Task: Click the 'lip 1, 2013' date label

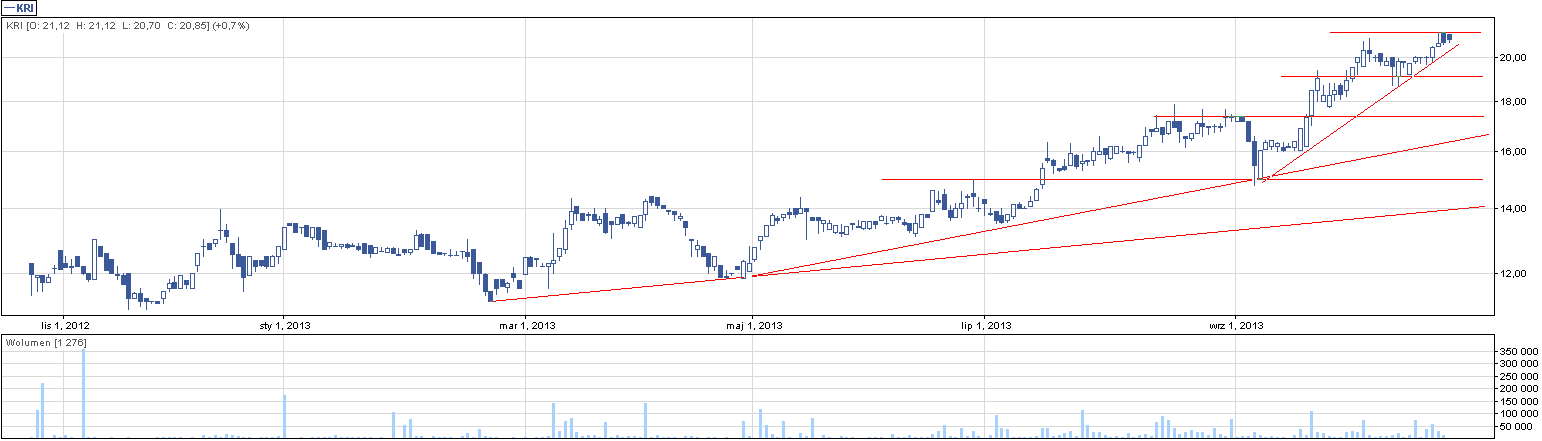Action: tap(986, 326)
